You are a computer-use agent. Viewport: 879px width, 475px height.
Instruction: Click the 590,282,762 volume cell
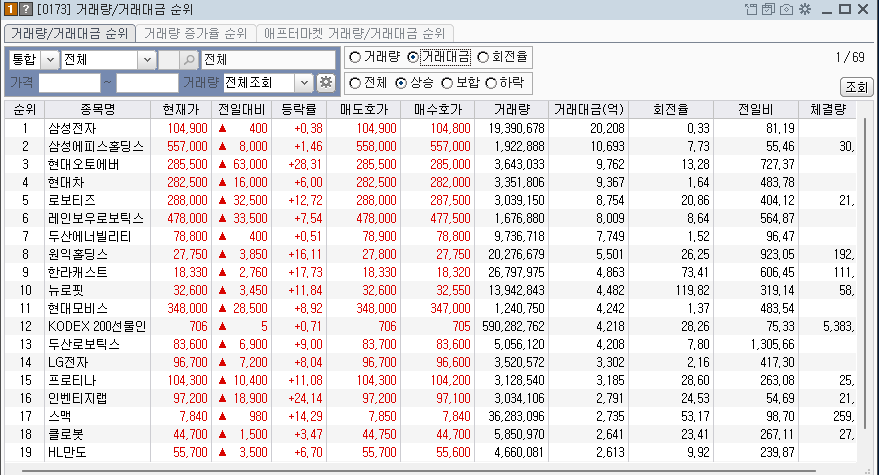(513, 326)
